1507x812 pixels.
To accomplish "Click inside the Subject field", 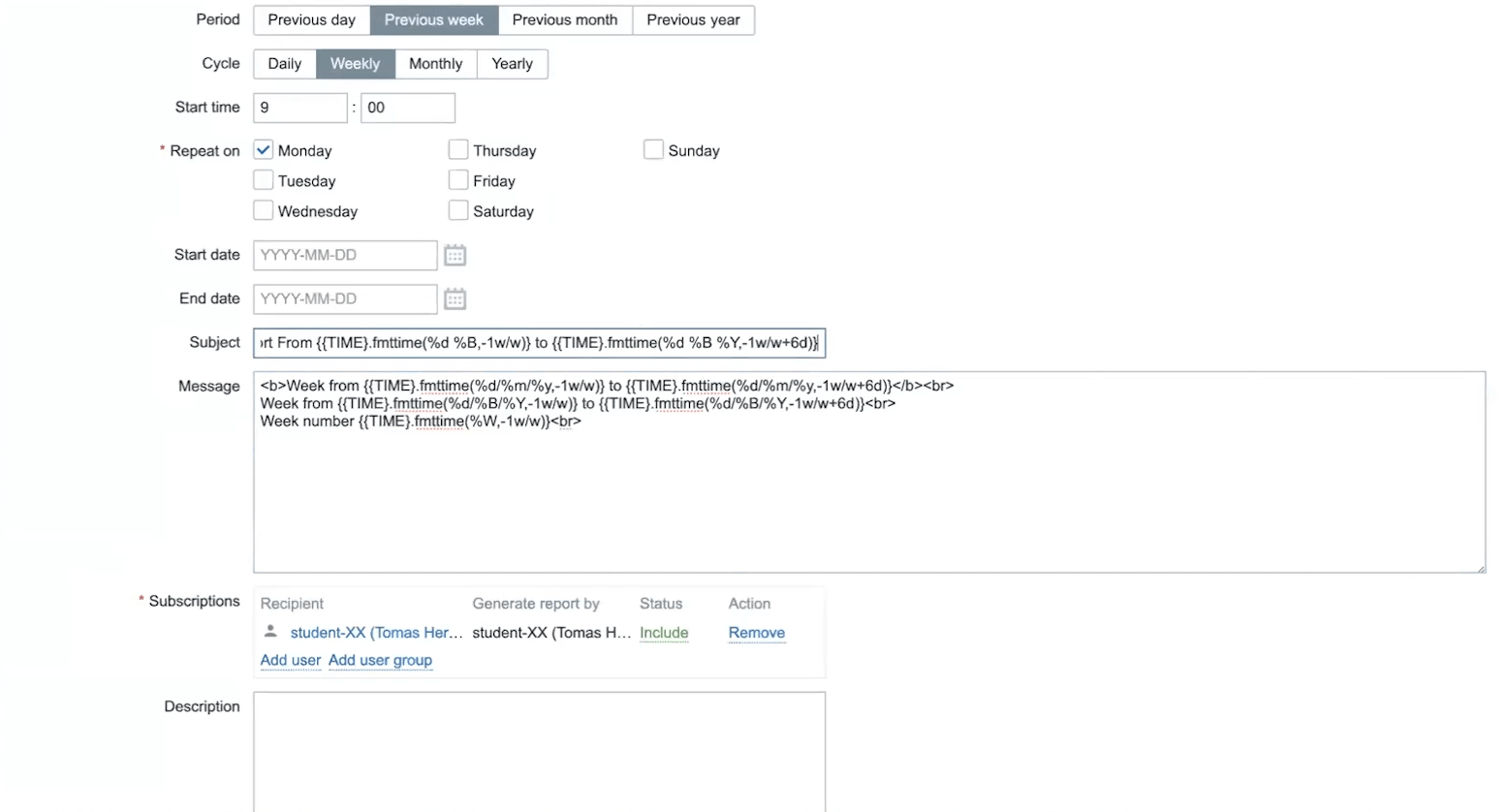I will (x=539, y=342).
